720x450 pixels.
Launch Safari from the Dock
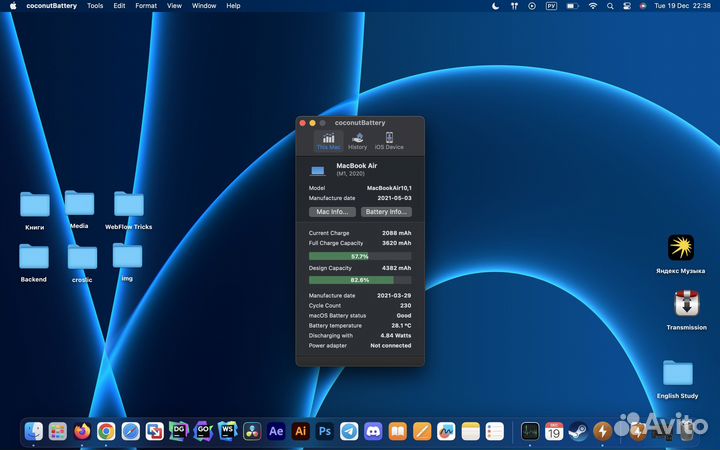click(x=130, y=431)
